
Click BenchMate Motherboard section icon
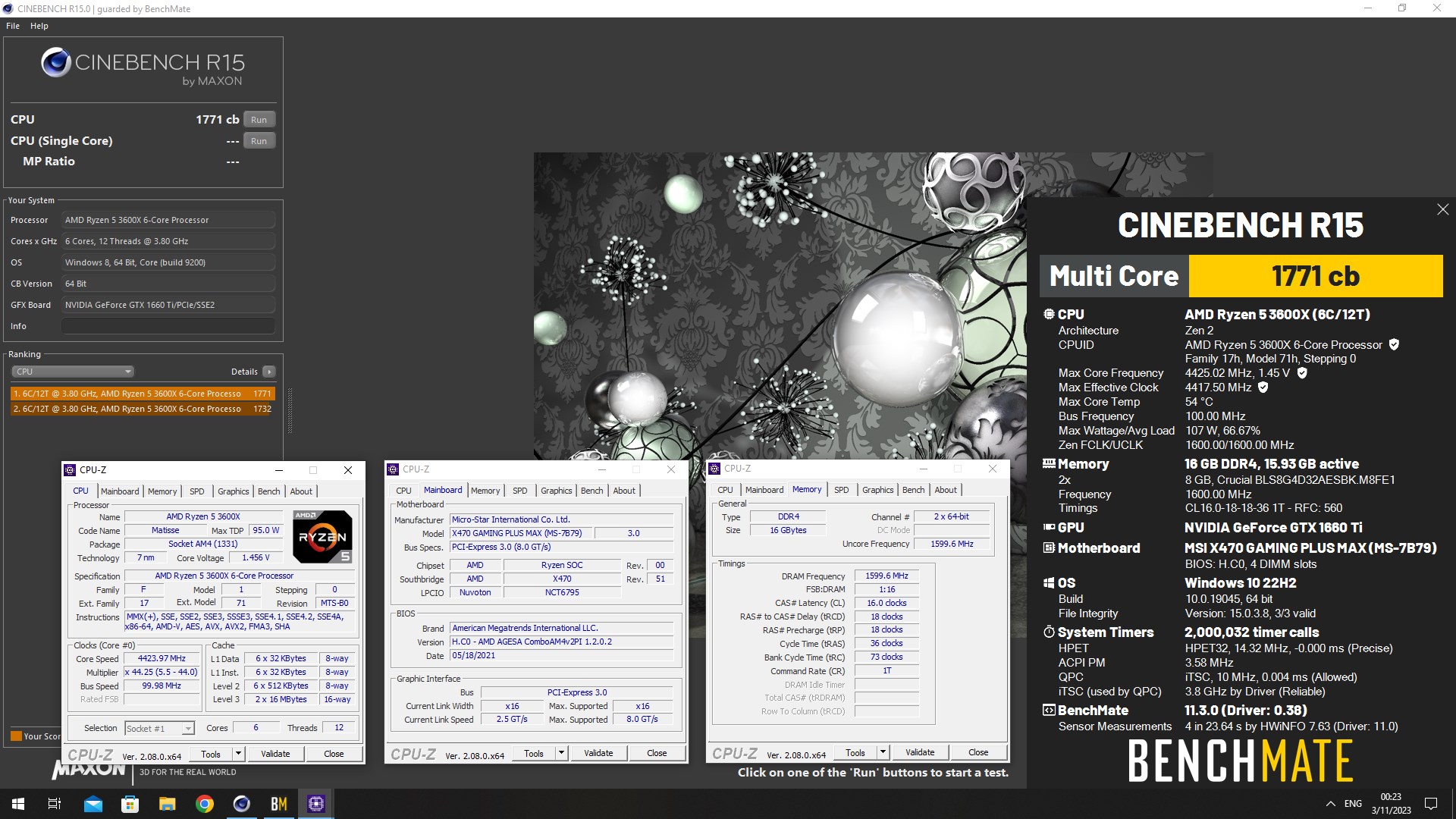coord(1049,548)
